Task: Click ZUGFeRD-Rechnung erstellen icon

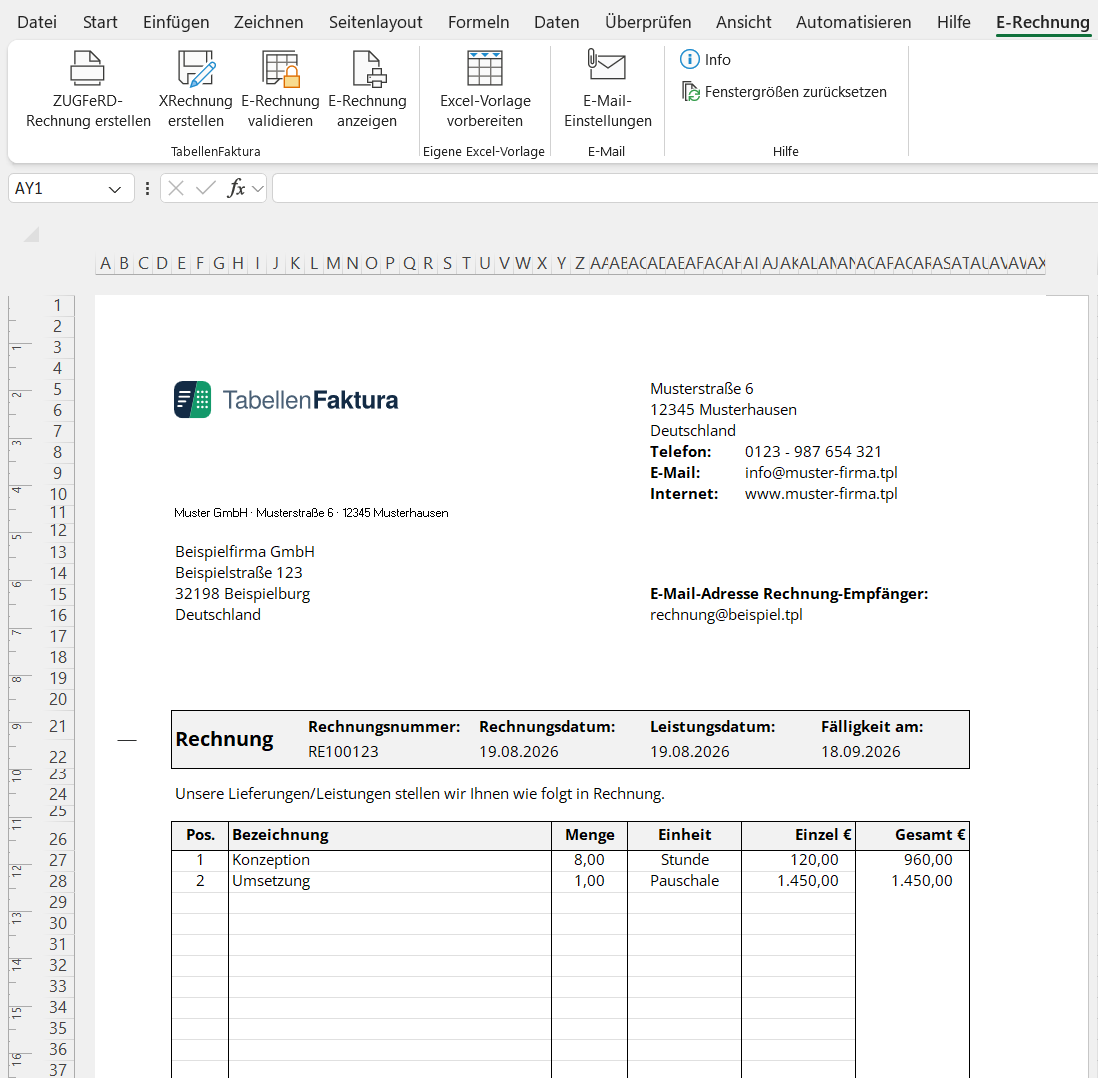Action: coord(88,69)
